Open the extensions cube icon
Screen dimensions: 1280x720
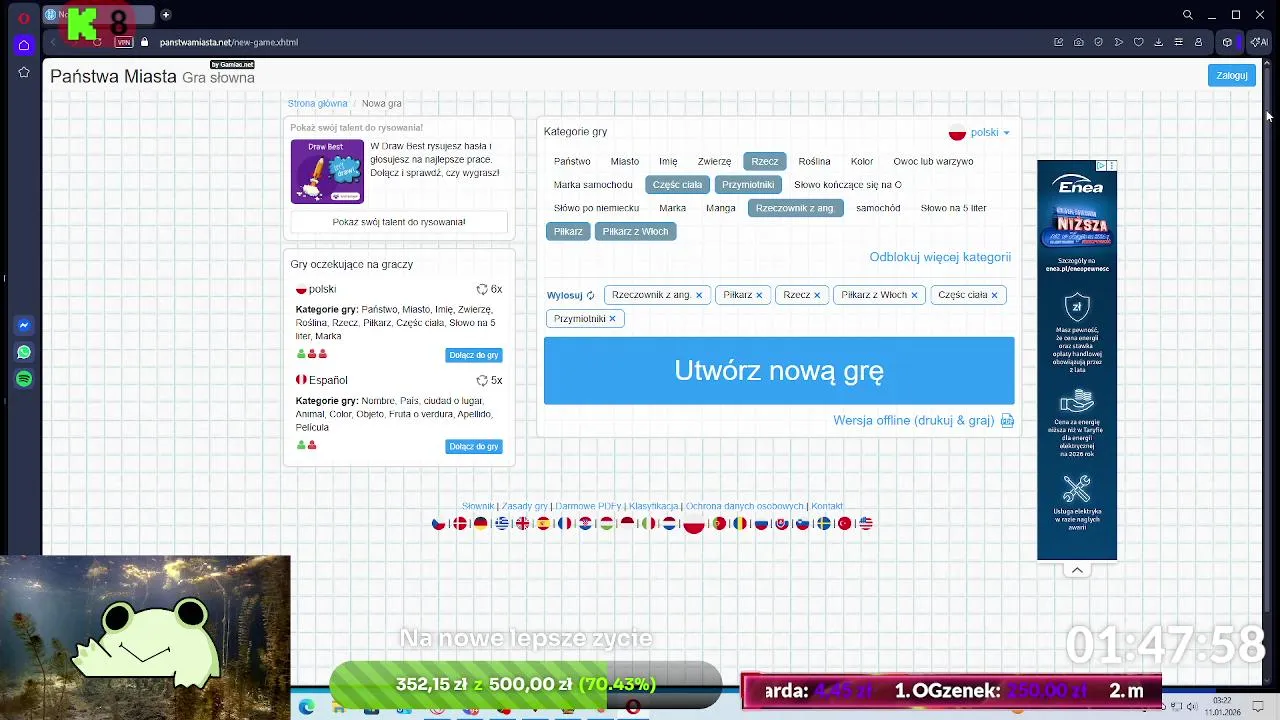point(1227,42)
